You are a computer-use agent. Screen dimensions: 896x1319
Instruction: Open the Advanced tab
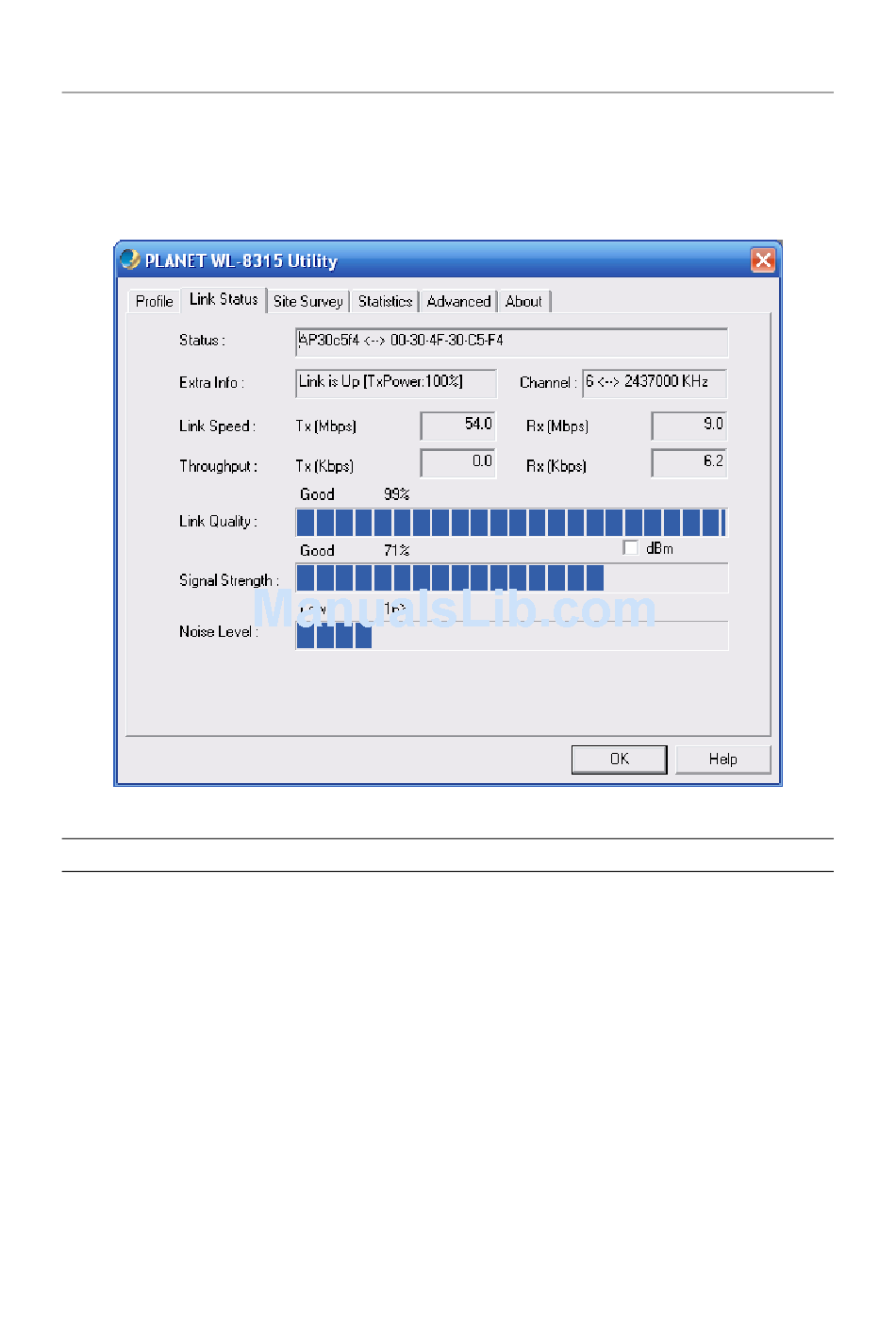[458, 301]
